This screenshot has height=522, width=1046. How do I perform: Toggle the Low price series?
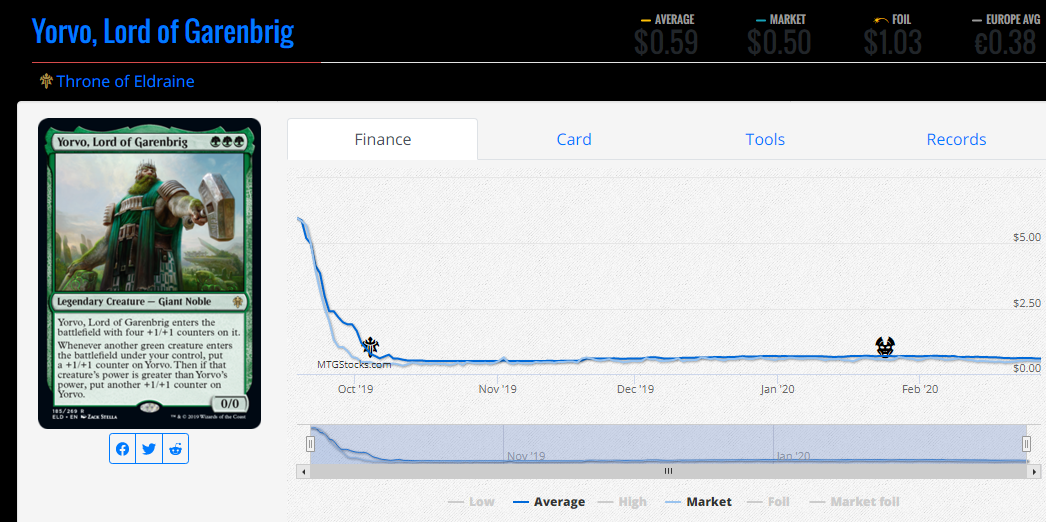point(472,502)
